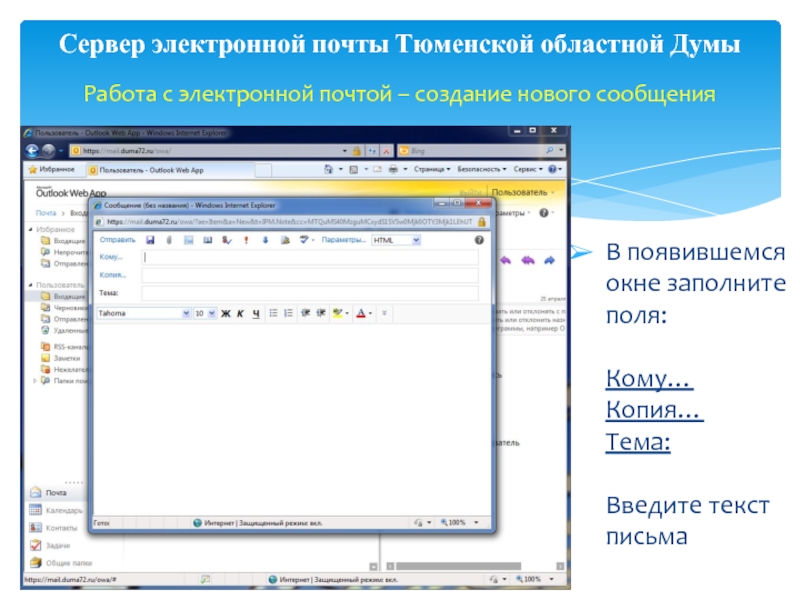This screenshot has height=600, width=800.
Task: Set high importance with red exclamation icon
Action: (x=246, y=240)
